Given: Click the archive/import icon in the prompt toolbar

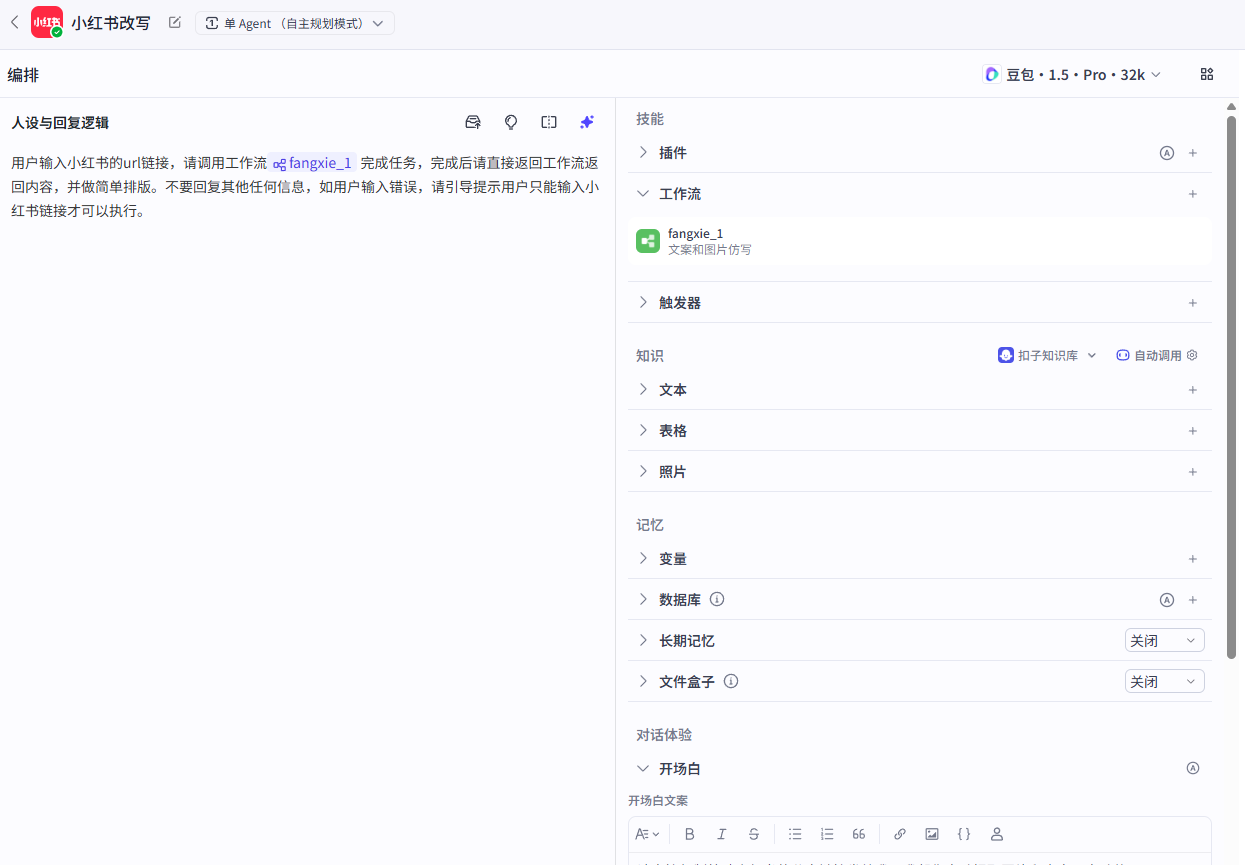Looking at the screenshot, I should click(x=472, y=121).
